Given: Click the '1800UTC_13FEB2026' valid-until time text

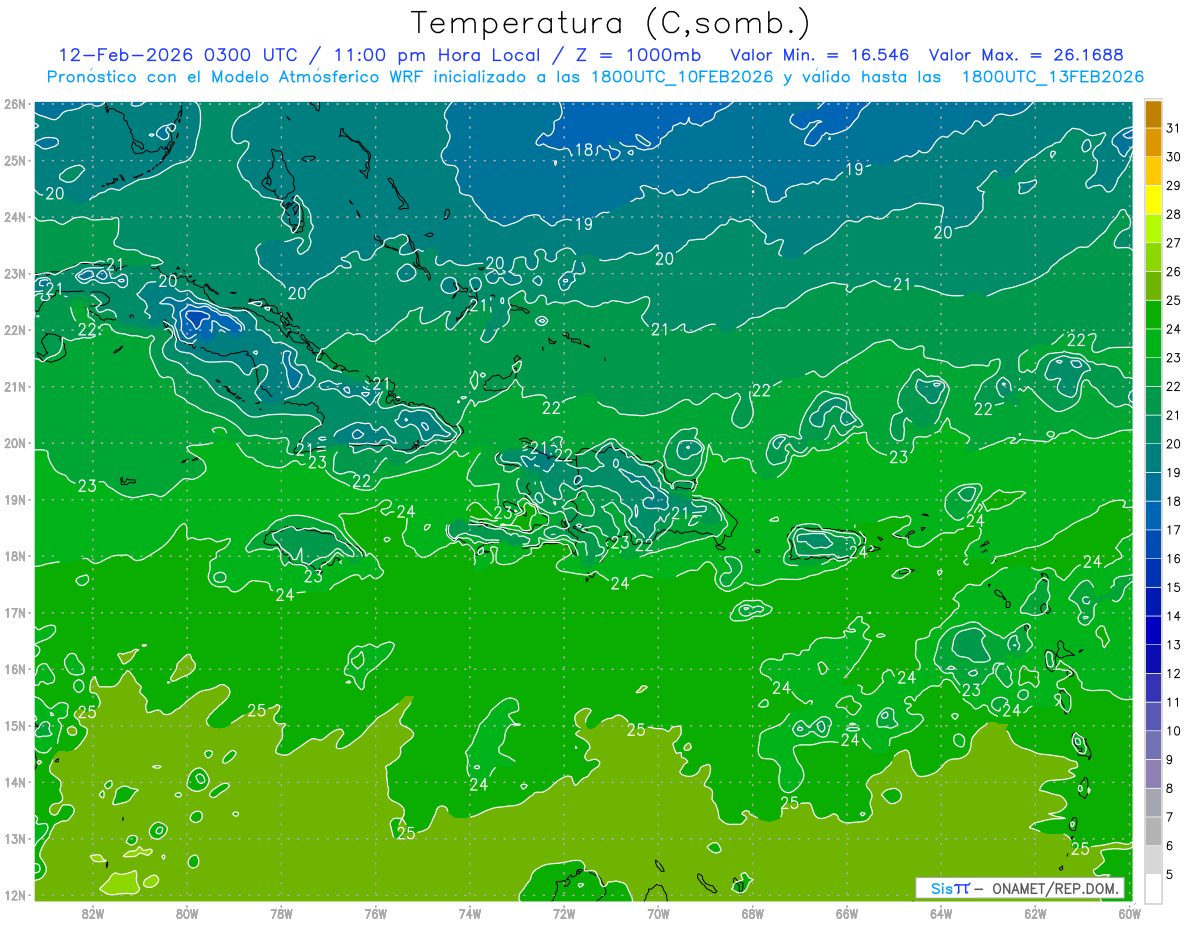Looking at the screenshot, I should tap(1053, 77).
